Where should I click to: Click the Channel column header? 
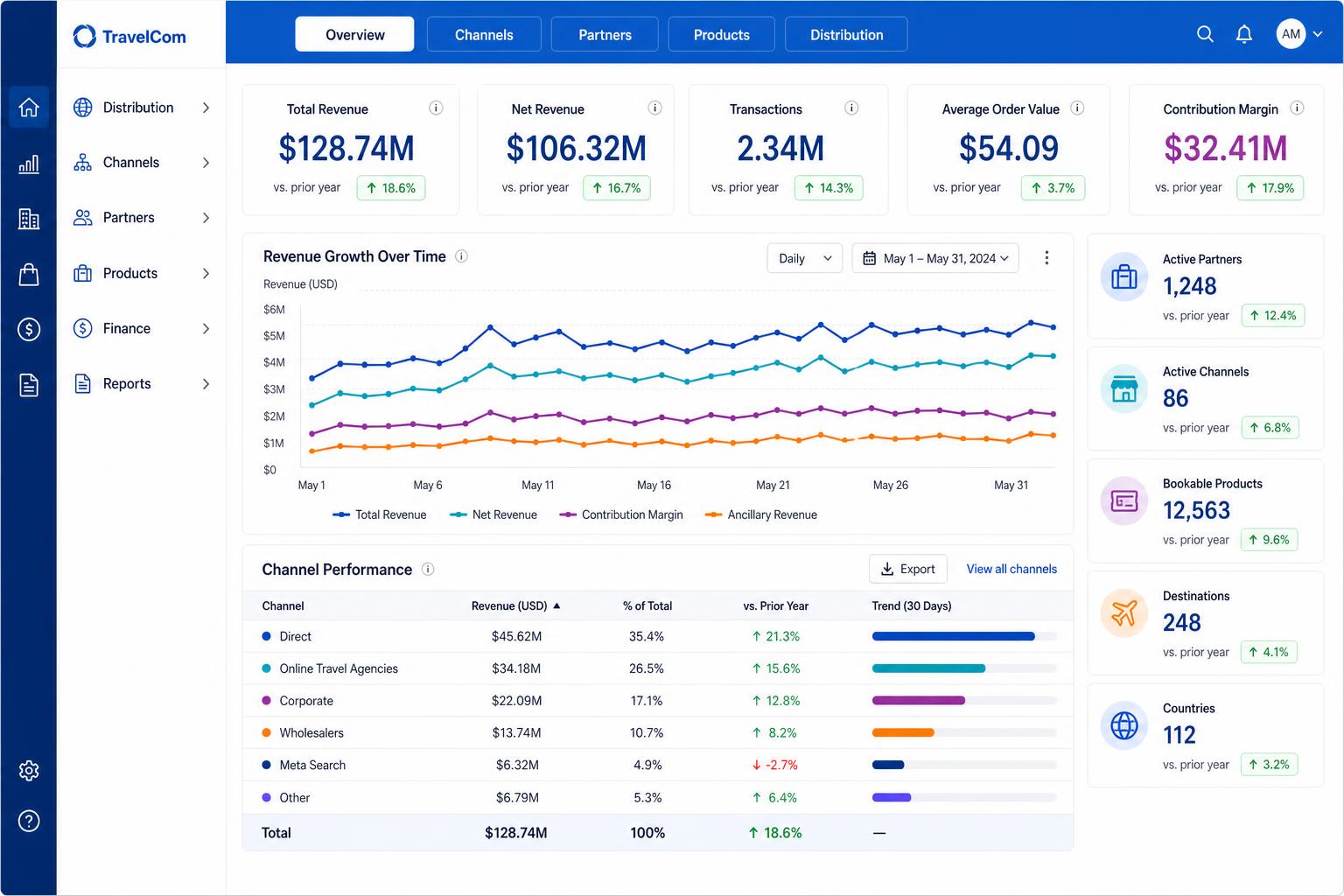click(x=283, y=605)
